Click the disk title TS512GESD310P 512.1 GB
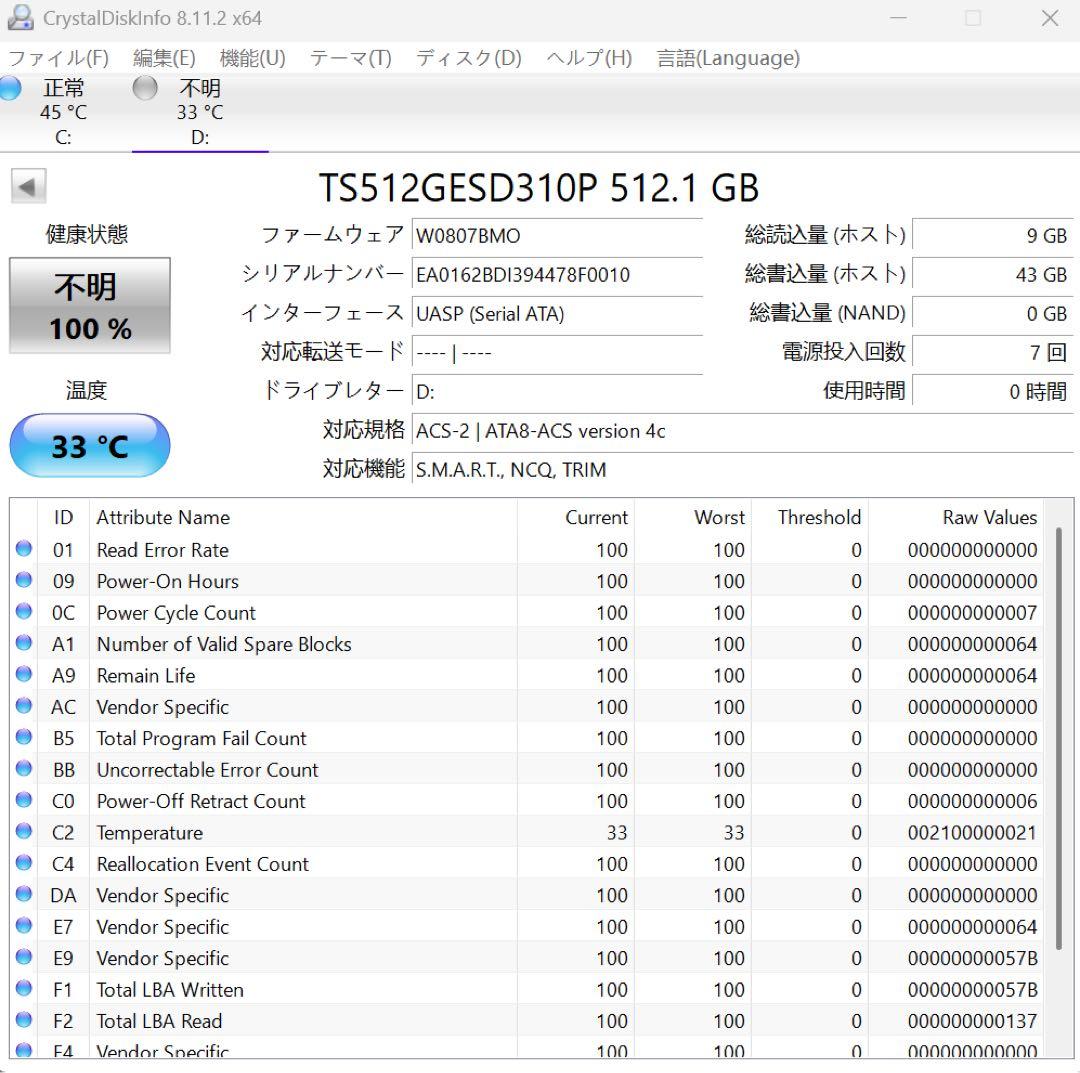This screenshot has height=1073, width=1080. pos(539,187)
